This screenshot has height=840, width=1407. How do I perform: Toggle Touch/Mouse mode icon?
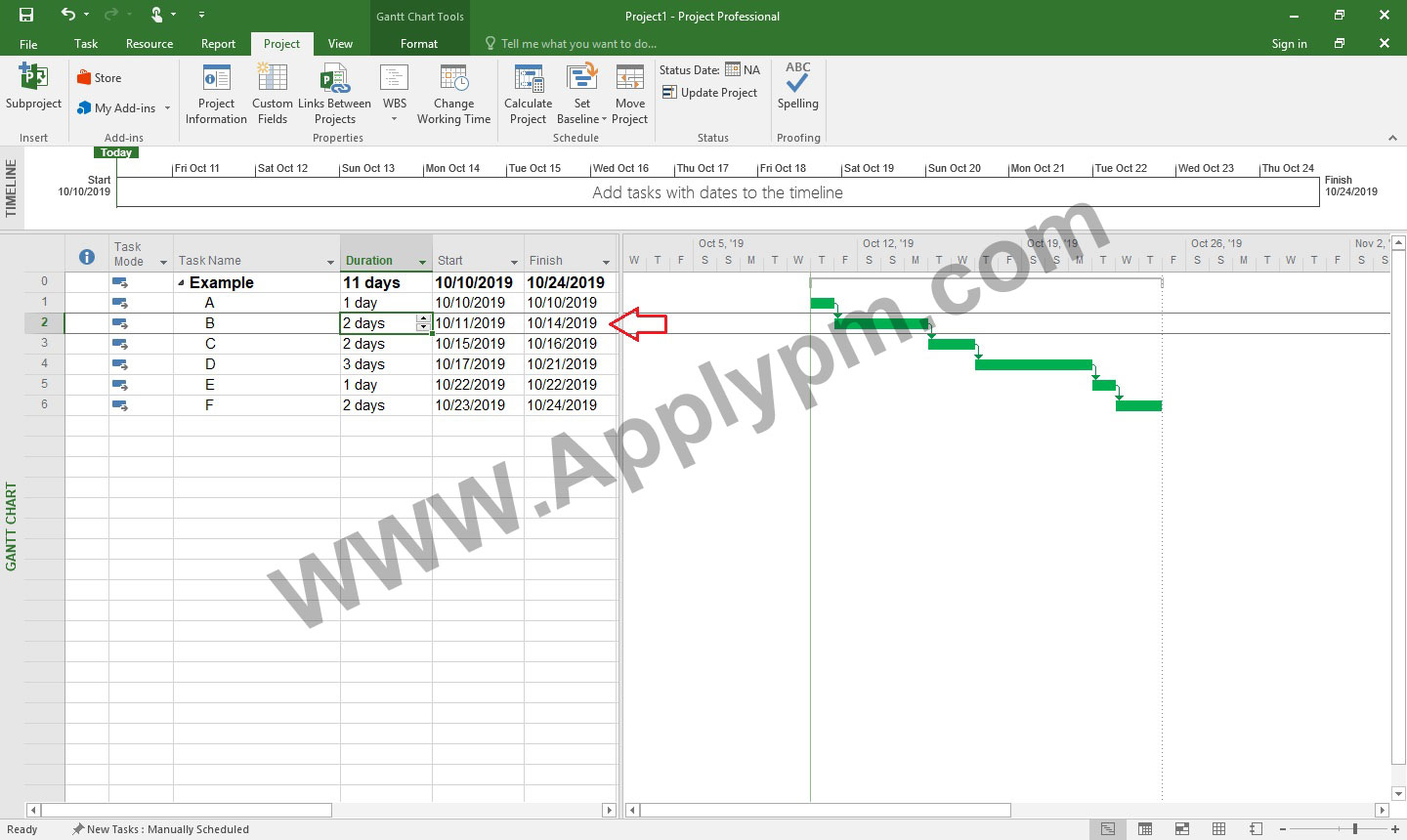coord(156,14)
